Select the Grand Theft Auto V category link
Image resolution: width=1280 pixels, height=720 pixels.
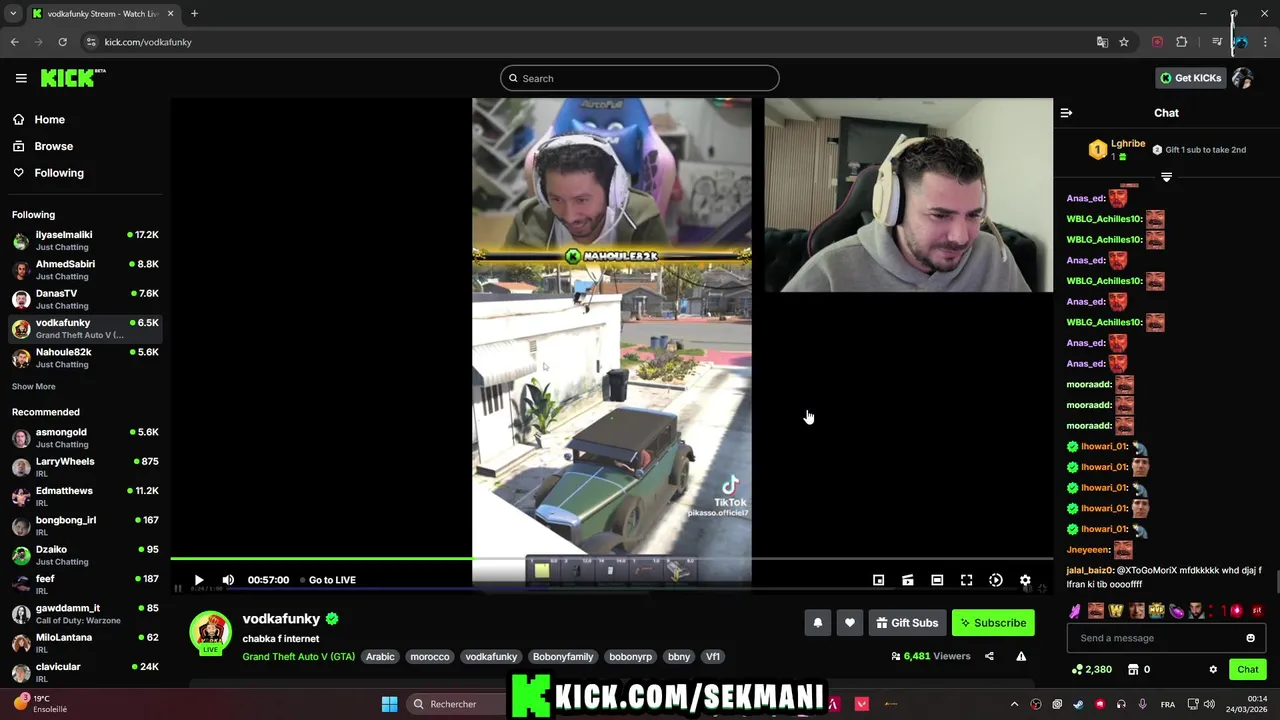point(298,657)
